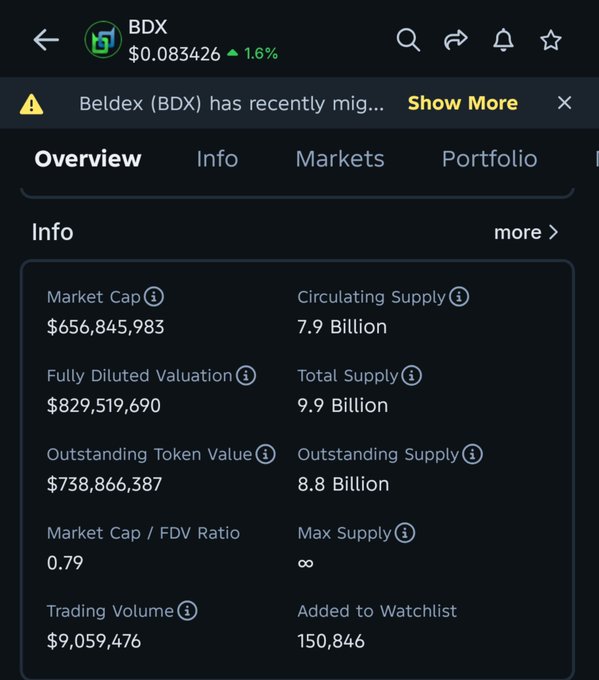This screenshot has width=599, height=680.
Task: Show Market Cap info tooltip
Action: (x=154, y=297)
